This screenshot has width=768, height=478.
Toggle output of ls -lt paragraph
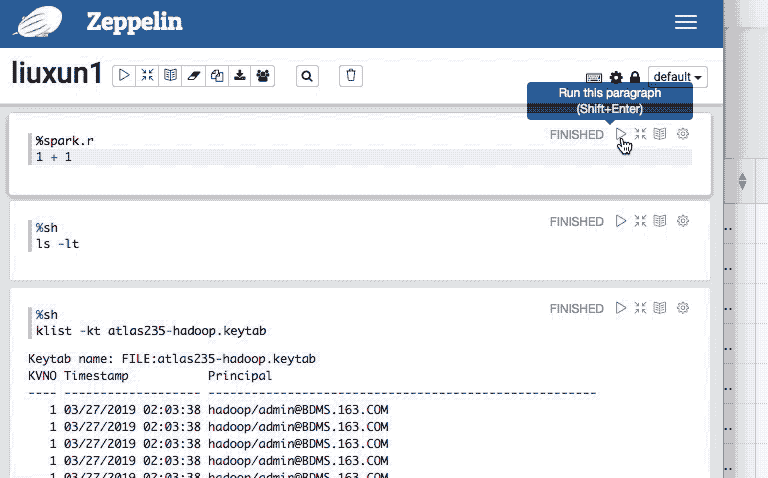[x=660, y=221]
